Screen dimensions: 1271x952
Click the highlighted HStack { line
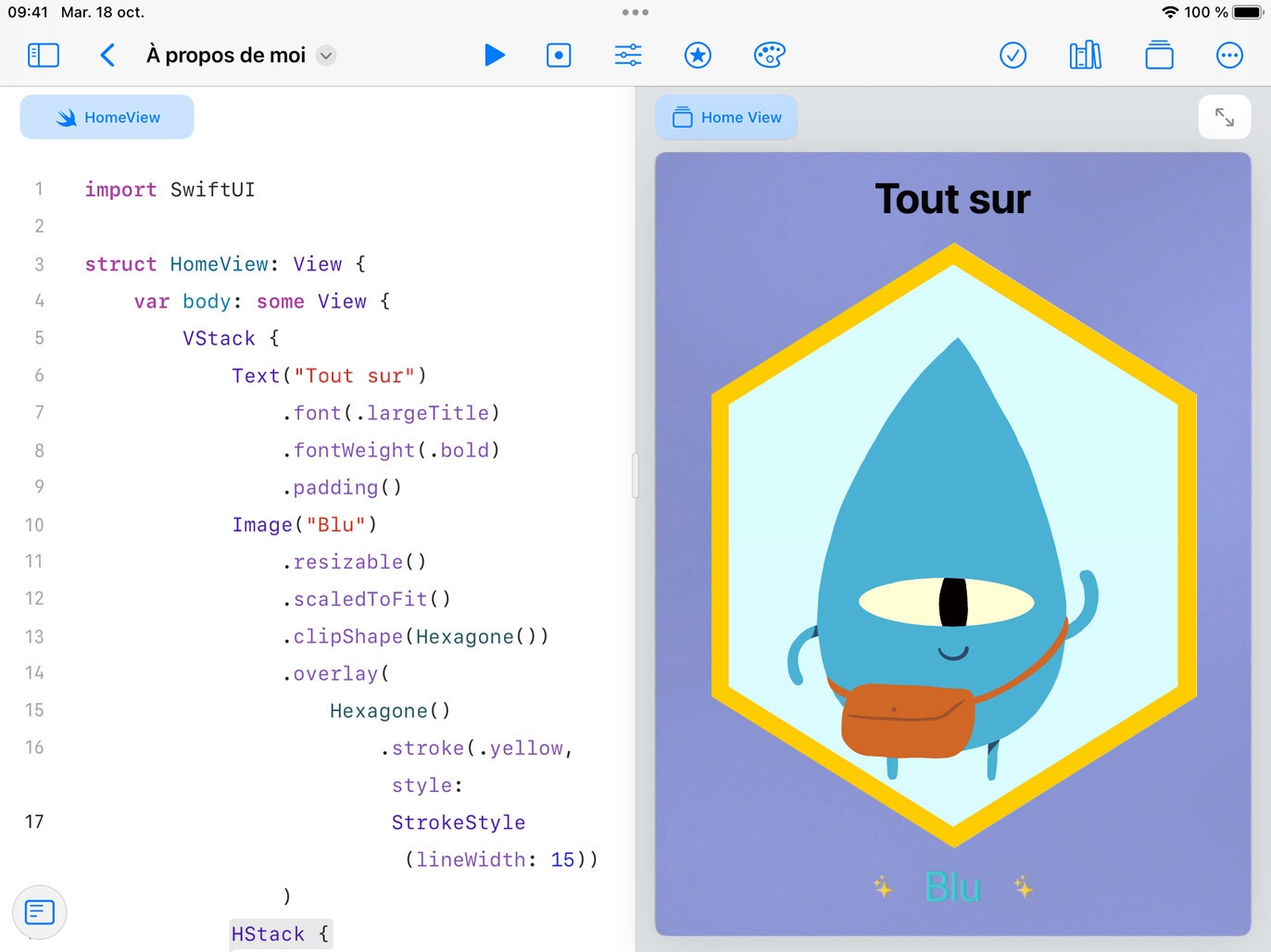(281, 933)
